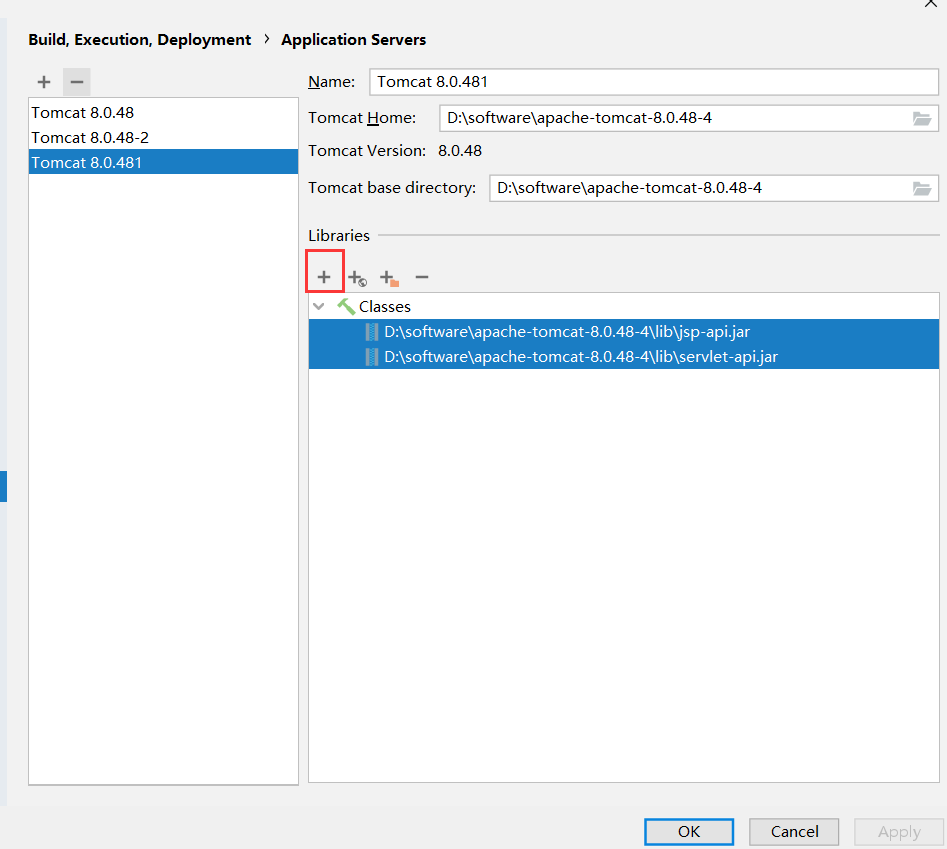Screen dimensions: 947x849
Task: Add library from URL with globe-plus icon
Action: tap(358, 278)
